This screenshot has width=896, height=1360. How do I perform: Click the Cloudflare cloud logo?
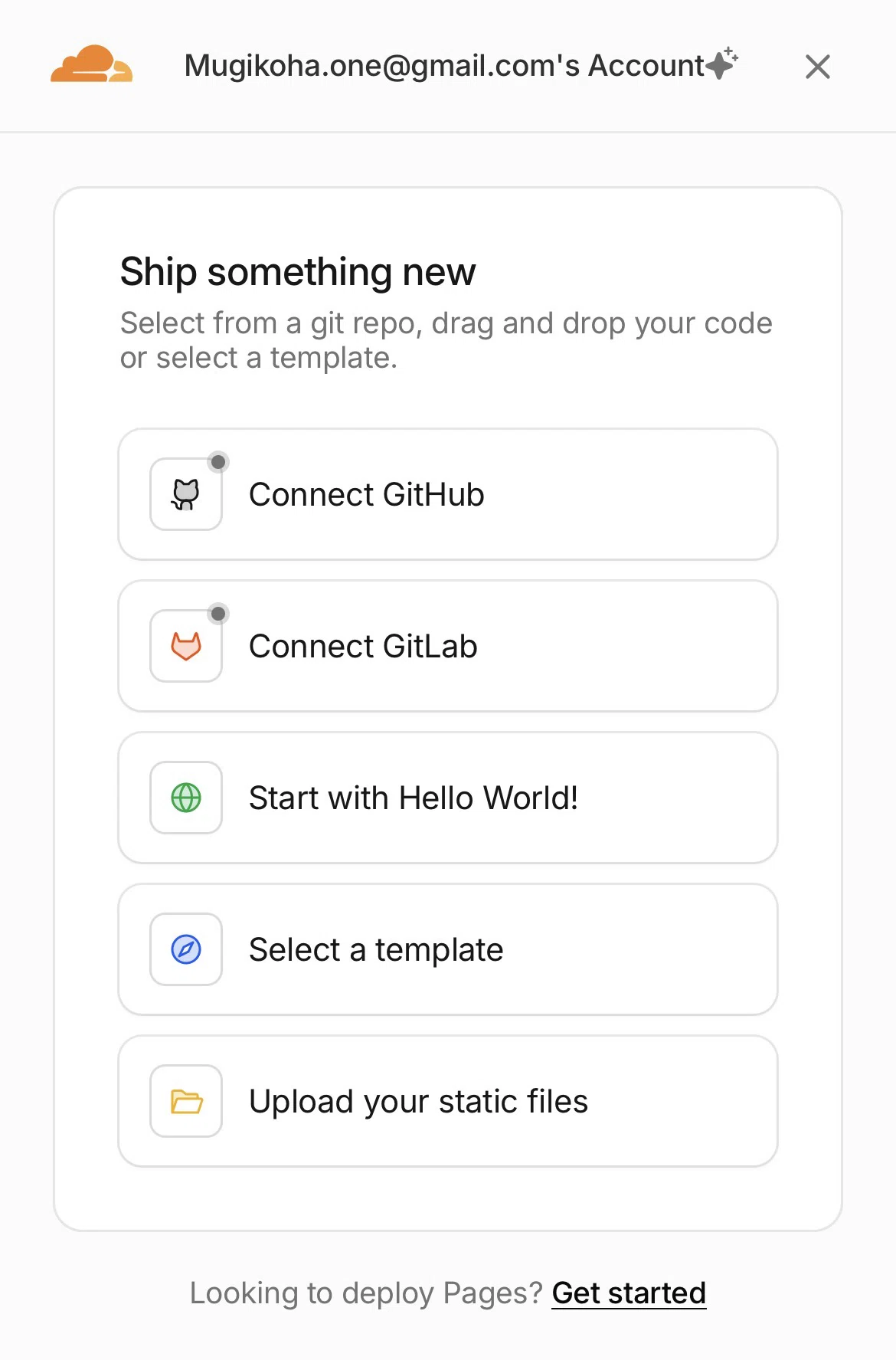91,64
